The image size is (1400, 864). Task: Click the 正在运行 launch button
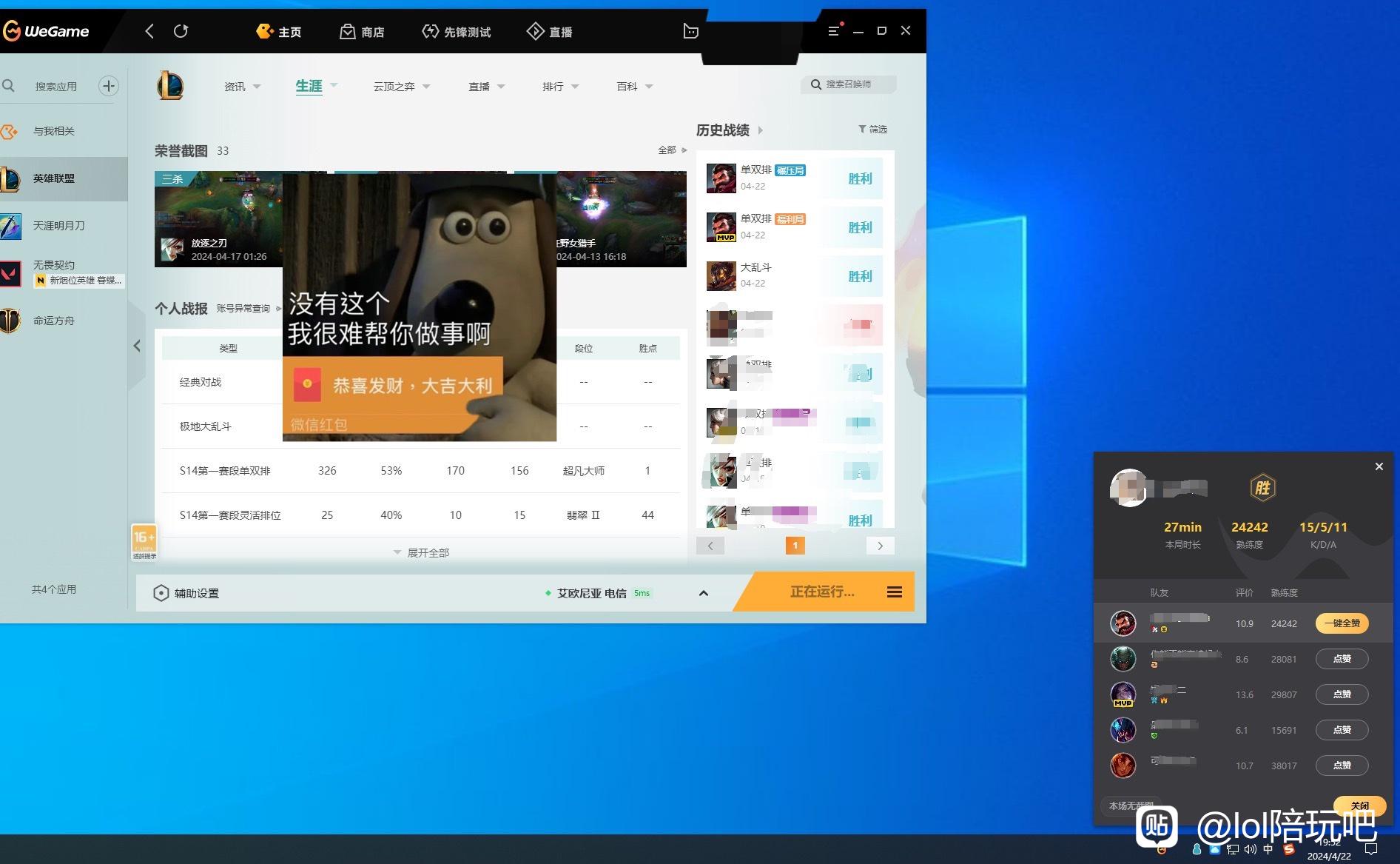tap(821, 592)
